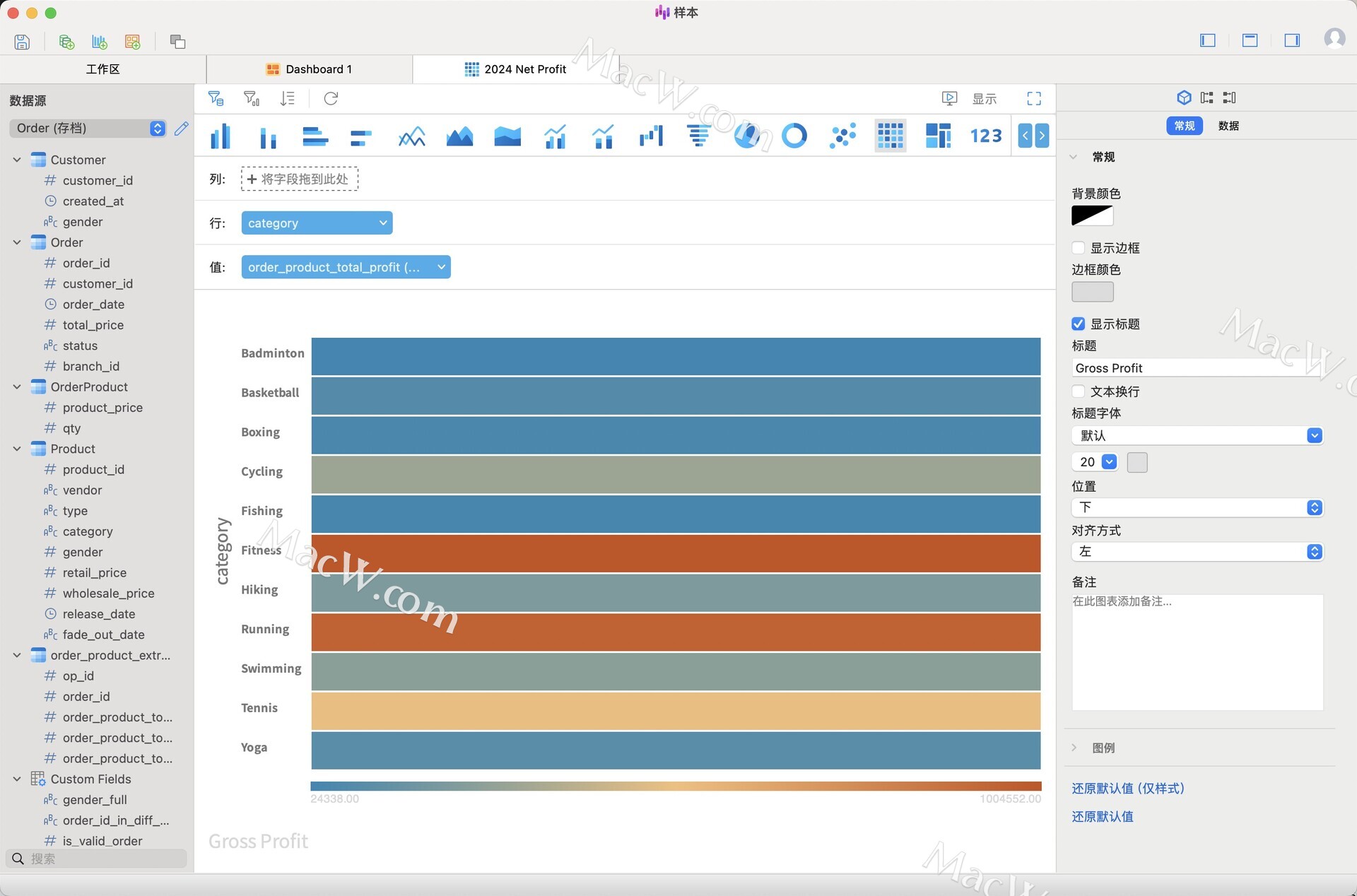Viewport: 1357px width, 896px height.
Task: Select the 2024 Net Profit tab
Action: [516, 69]
